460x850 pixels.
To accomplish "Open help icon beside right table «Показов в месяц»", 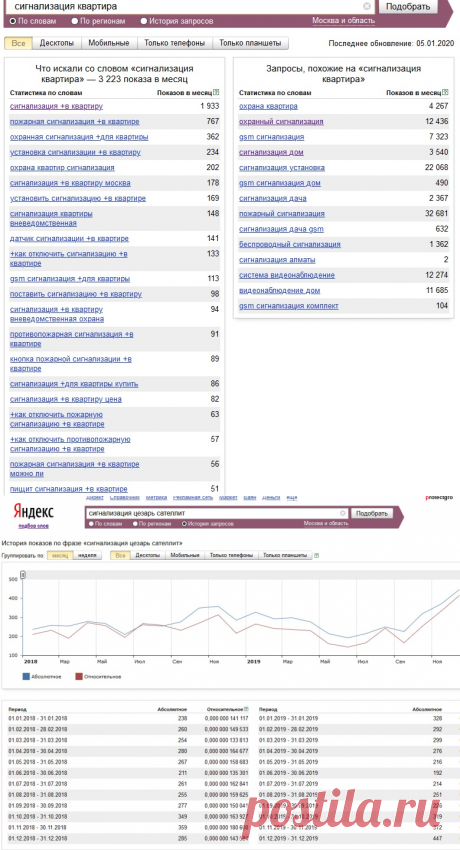I will click(x=445, y=93).
